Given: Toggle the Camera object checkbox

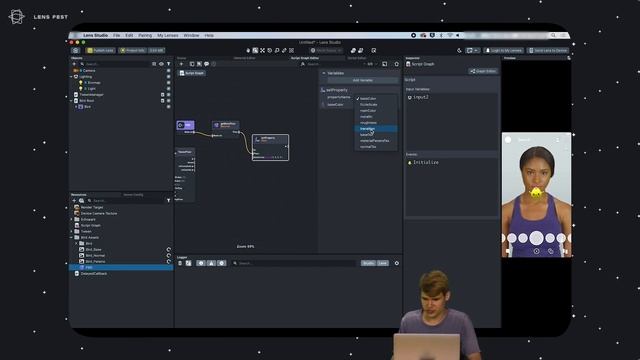Looking at the screenshot, I should pyautogui.click(x=169, y=71).
